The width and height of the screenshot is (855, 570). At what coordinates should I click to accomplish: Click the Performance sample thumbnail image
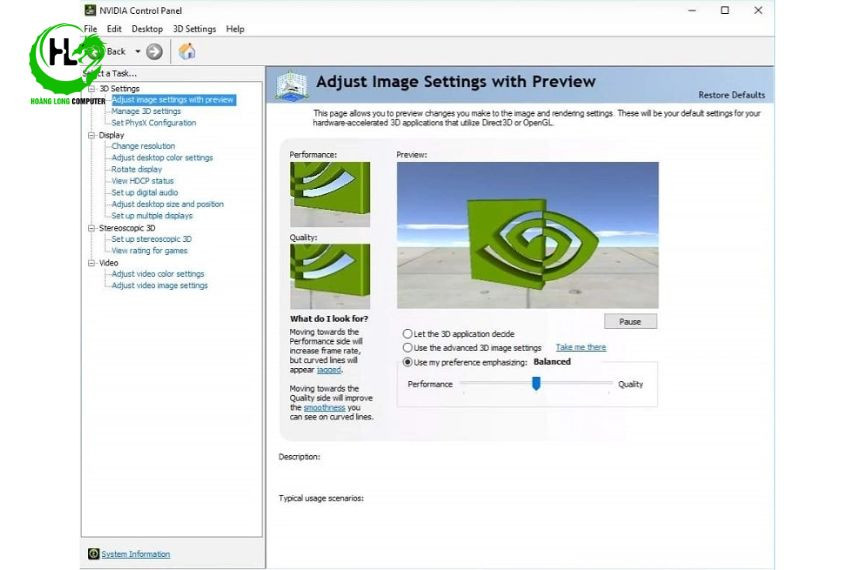(x=330, y=194)
